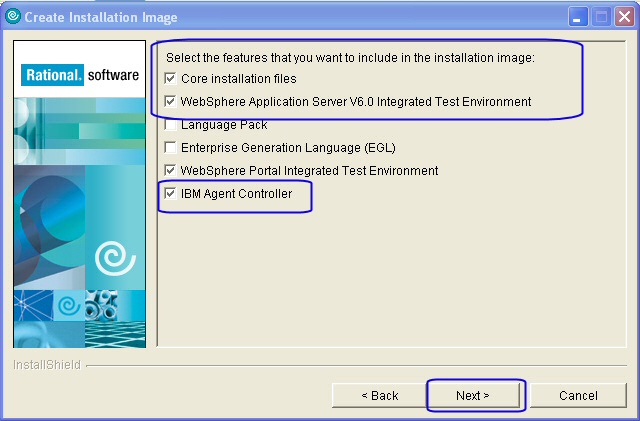Uncheck Core installation files checkbox
Image resolution: width=640 pixels, height=421 pixels.
pyautogui.click(x=170, y=78)
